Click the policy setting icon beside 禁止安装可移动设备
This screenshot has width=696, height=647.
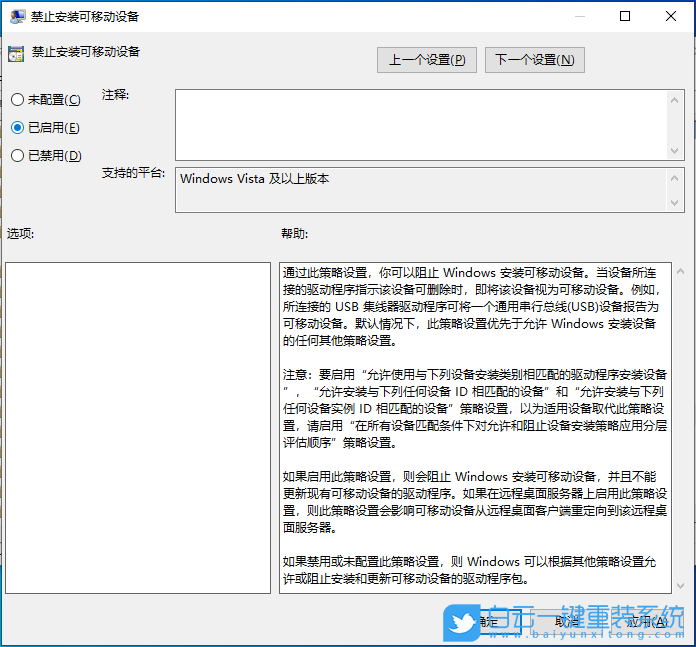coord(16,54)
